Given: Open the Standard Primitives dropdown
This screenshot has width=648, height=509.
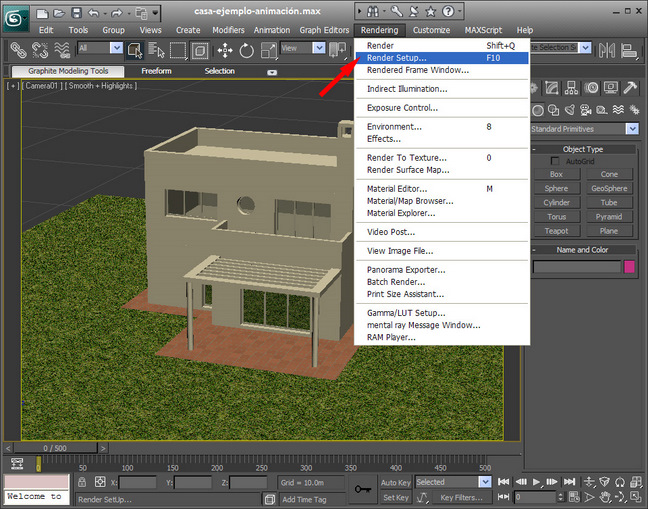Looking at the screenshot, I should tap(632, 129).
